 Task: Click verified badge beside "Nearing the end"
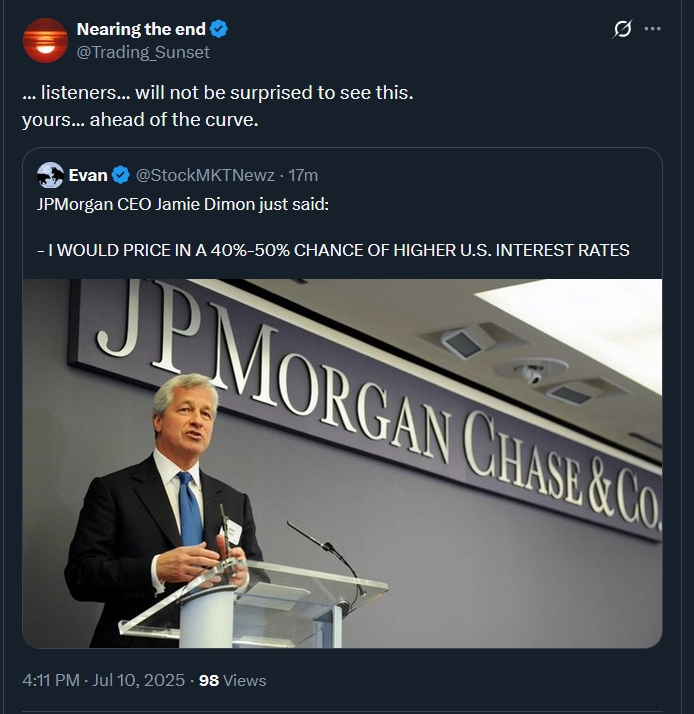(220, 29)
